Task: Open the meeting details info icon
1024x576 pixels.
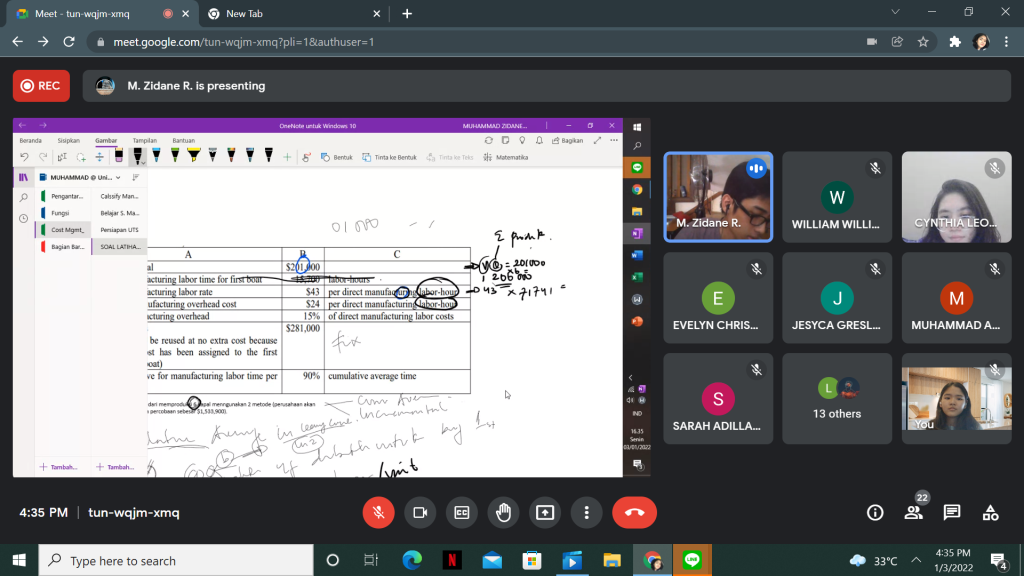Action: click(875, 512)
